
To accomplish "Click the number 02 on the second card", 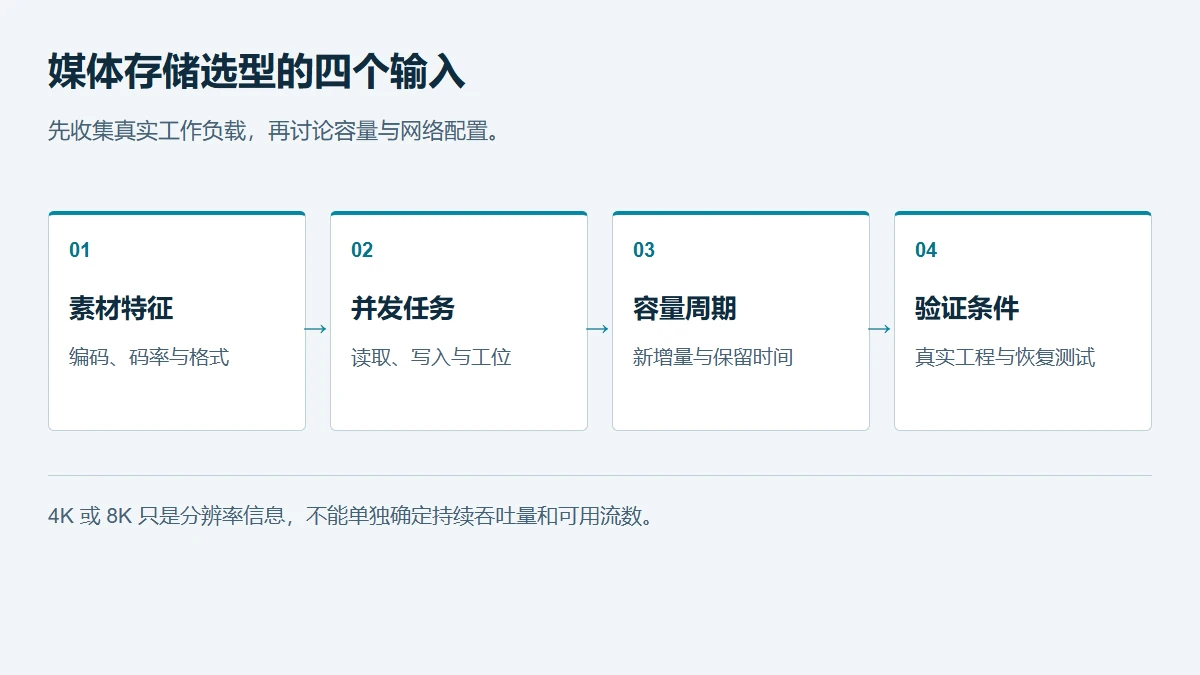I will 362,250.
